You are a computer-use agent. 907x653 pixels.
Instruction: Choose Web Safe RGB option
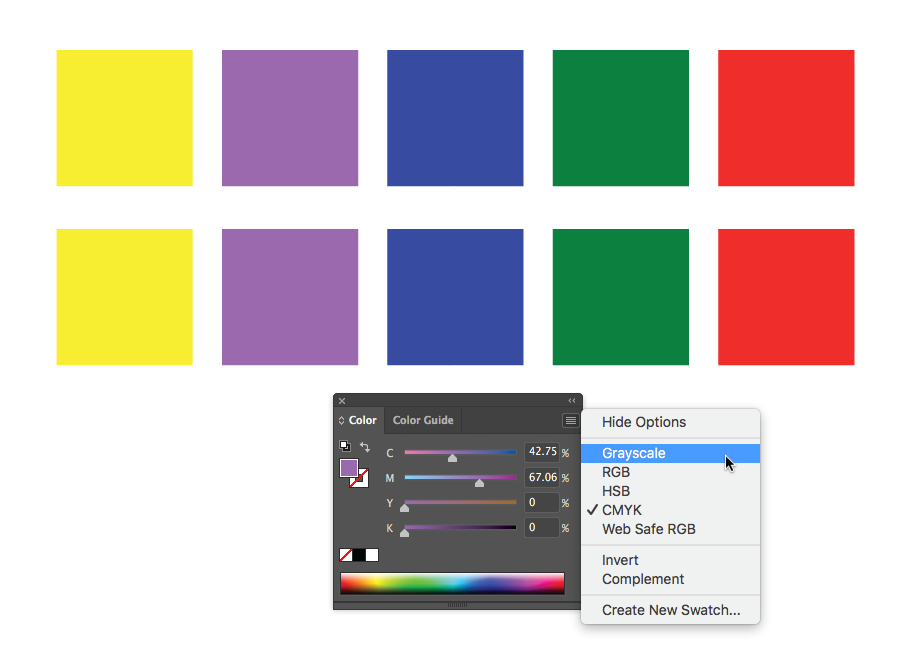pos(648,529)
